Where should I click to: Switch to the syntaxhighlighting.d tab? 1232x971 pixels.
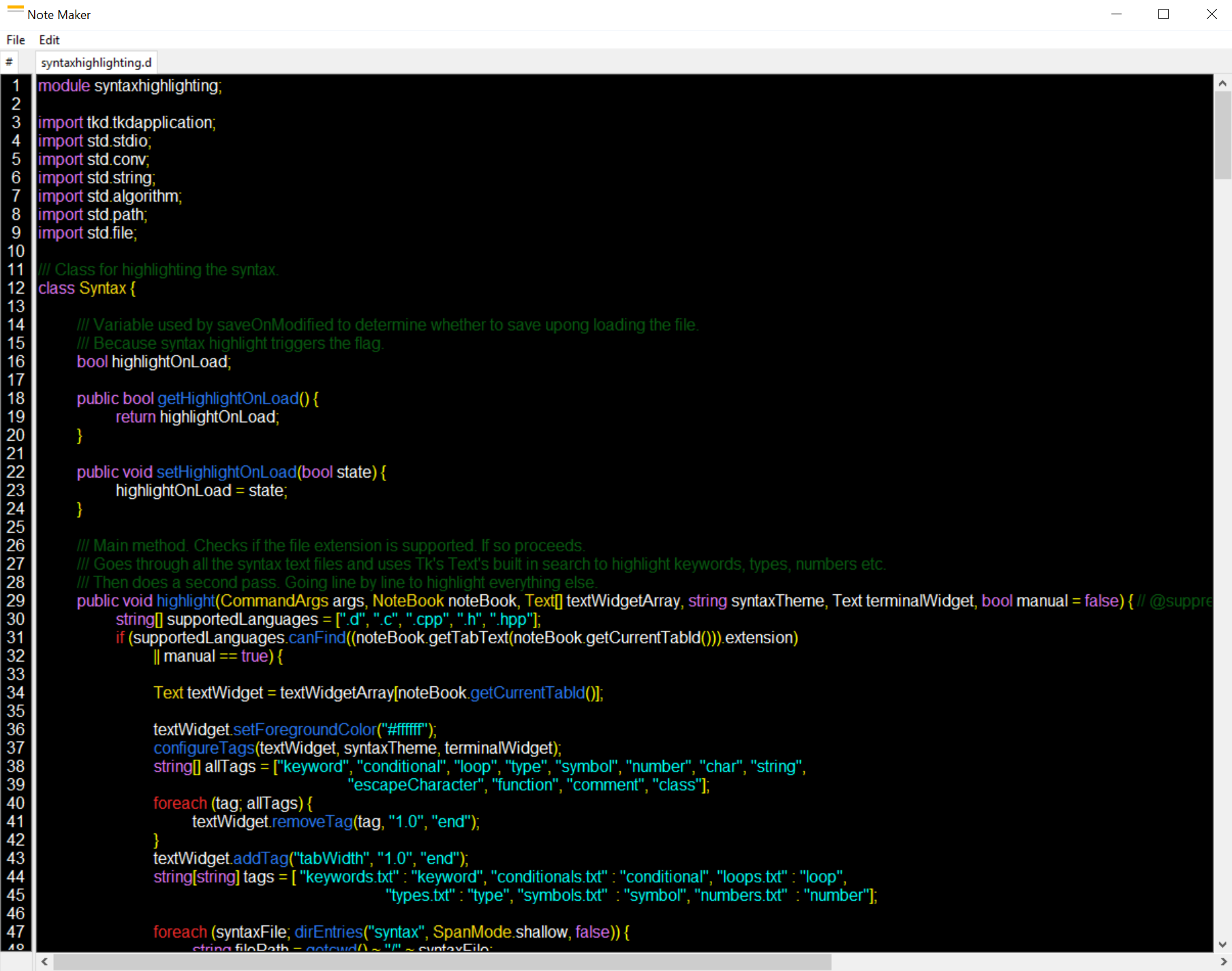point(96,63)
